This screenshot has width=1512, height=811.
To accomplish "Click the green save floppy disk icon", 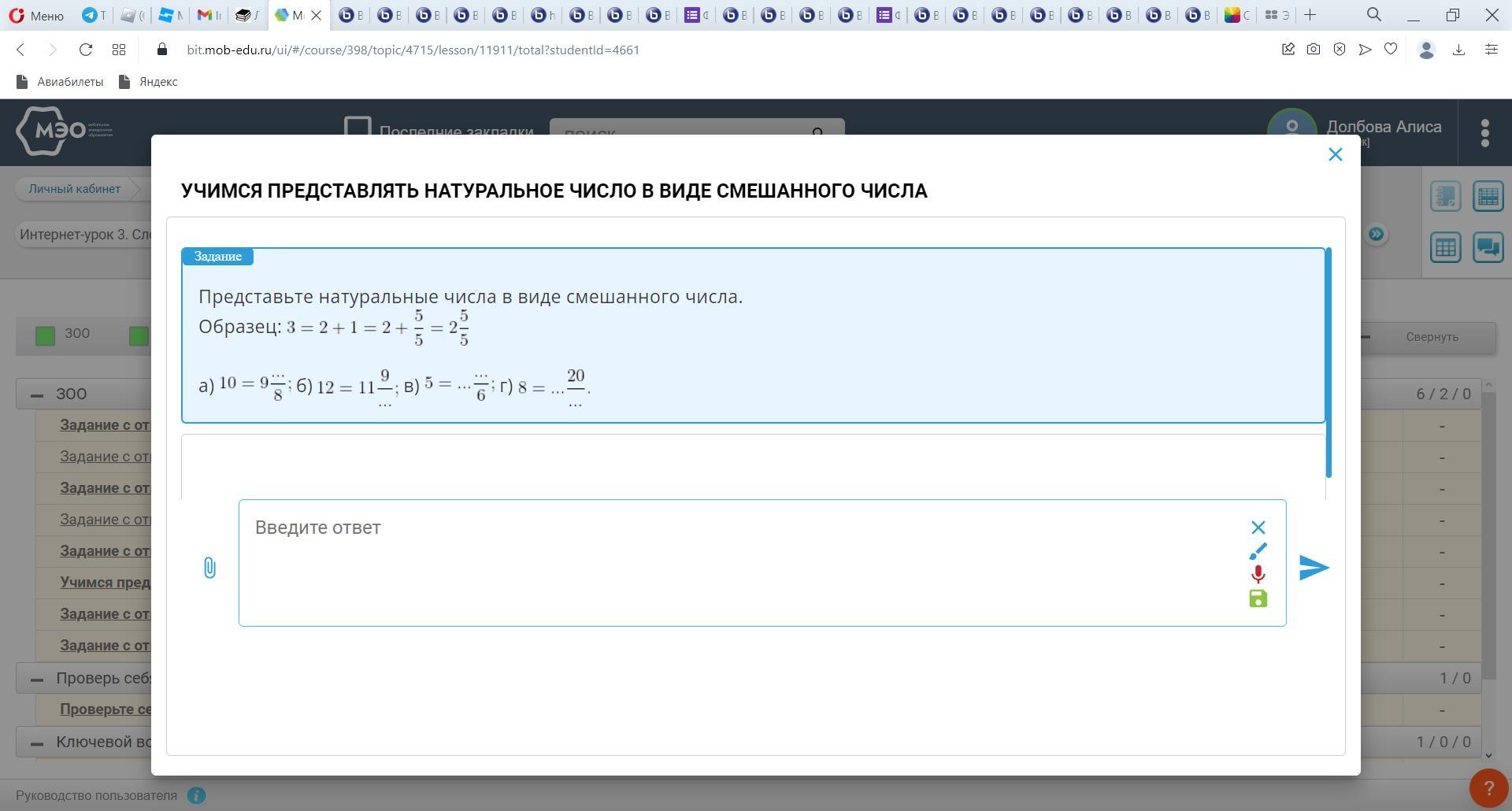I will 1258,599.
